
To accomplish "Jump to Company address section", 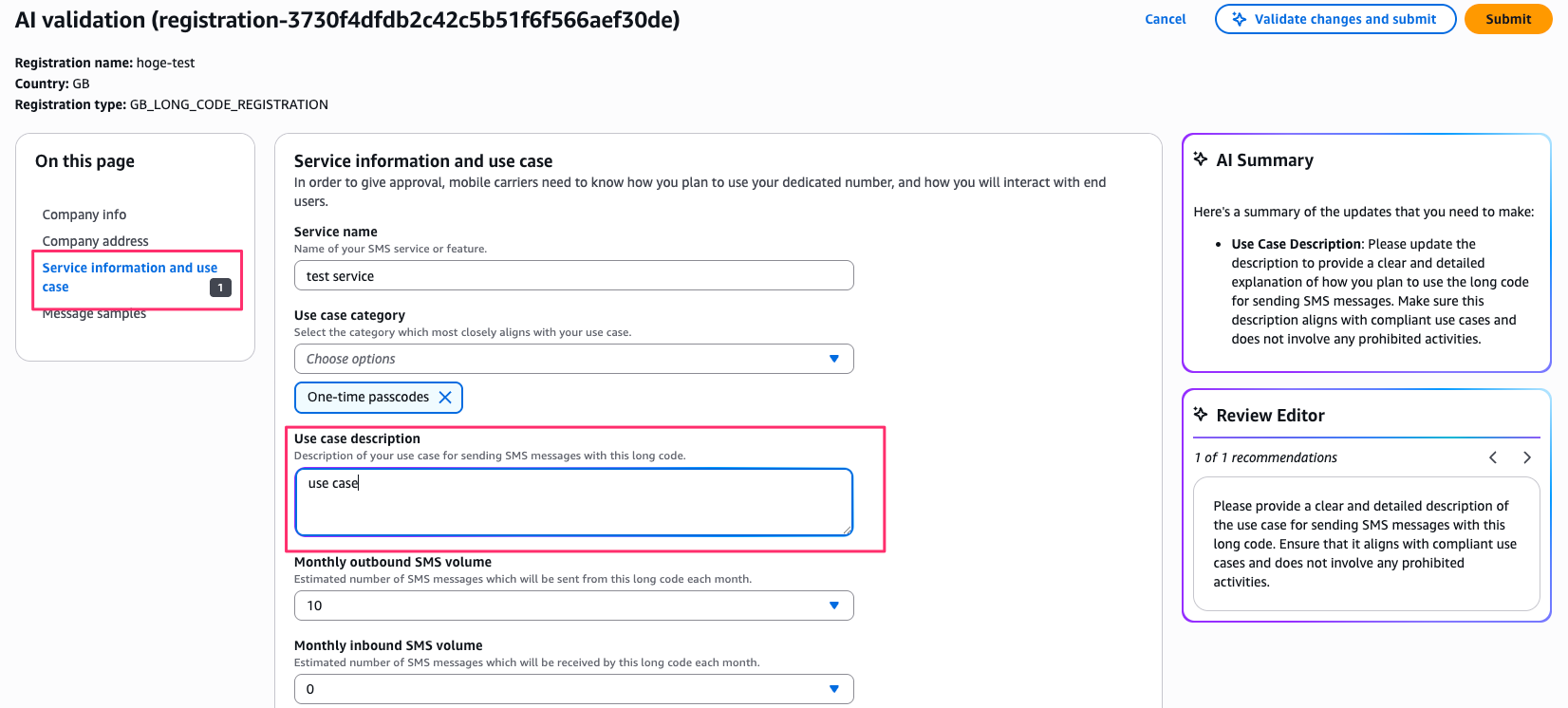I will click(x=95, y=241).
